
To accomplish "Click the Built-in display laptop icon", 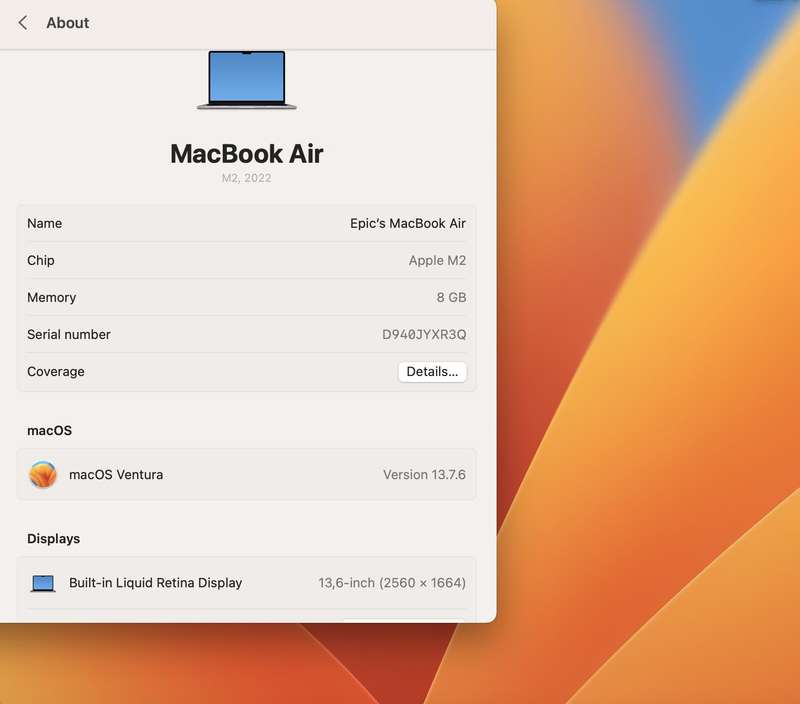I will 43,583.
